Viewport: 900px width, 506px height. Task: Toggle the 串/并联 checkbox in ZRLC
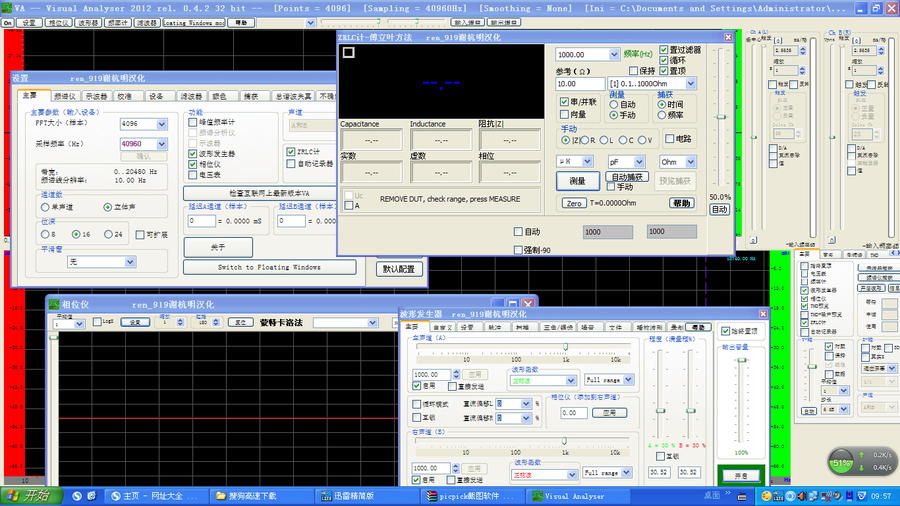(x=564, y=102)
